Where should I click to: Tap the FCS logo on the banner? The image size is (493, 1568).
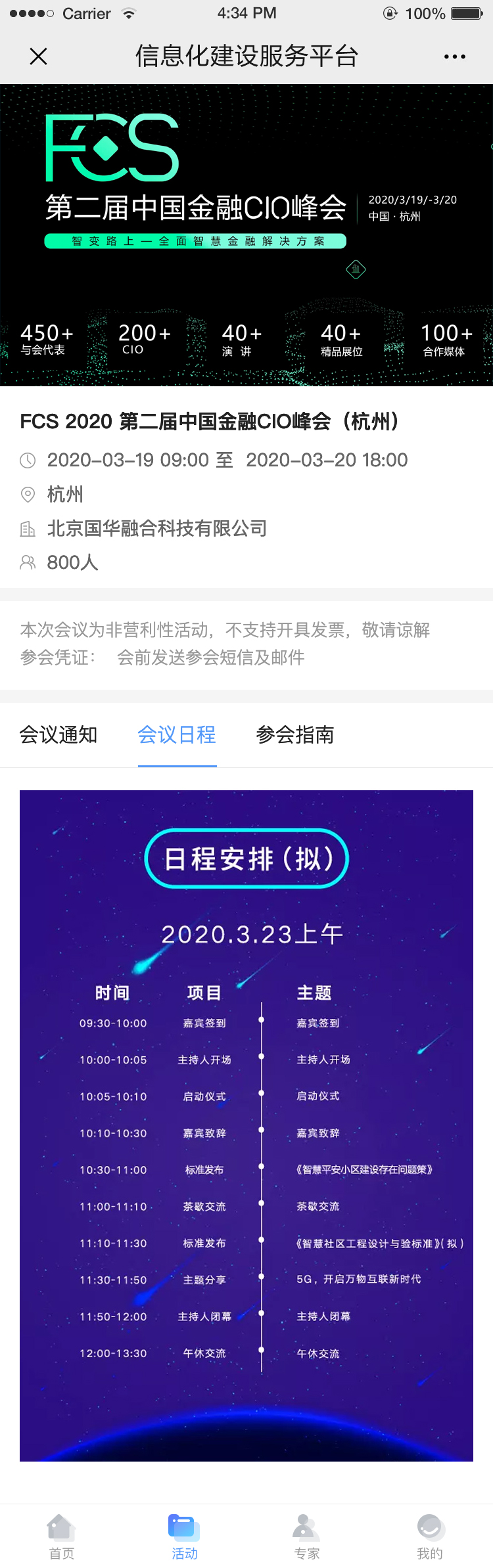coord(112,148)
